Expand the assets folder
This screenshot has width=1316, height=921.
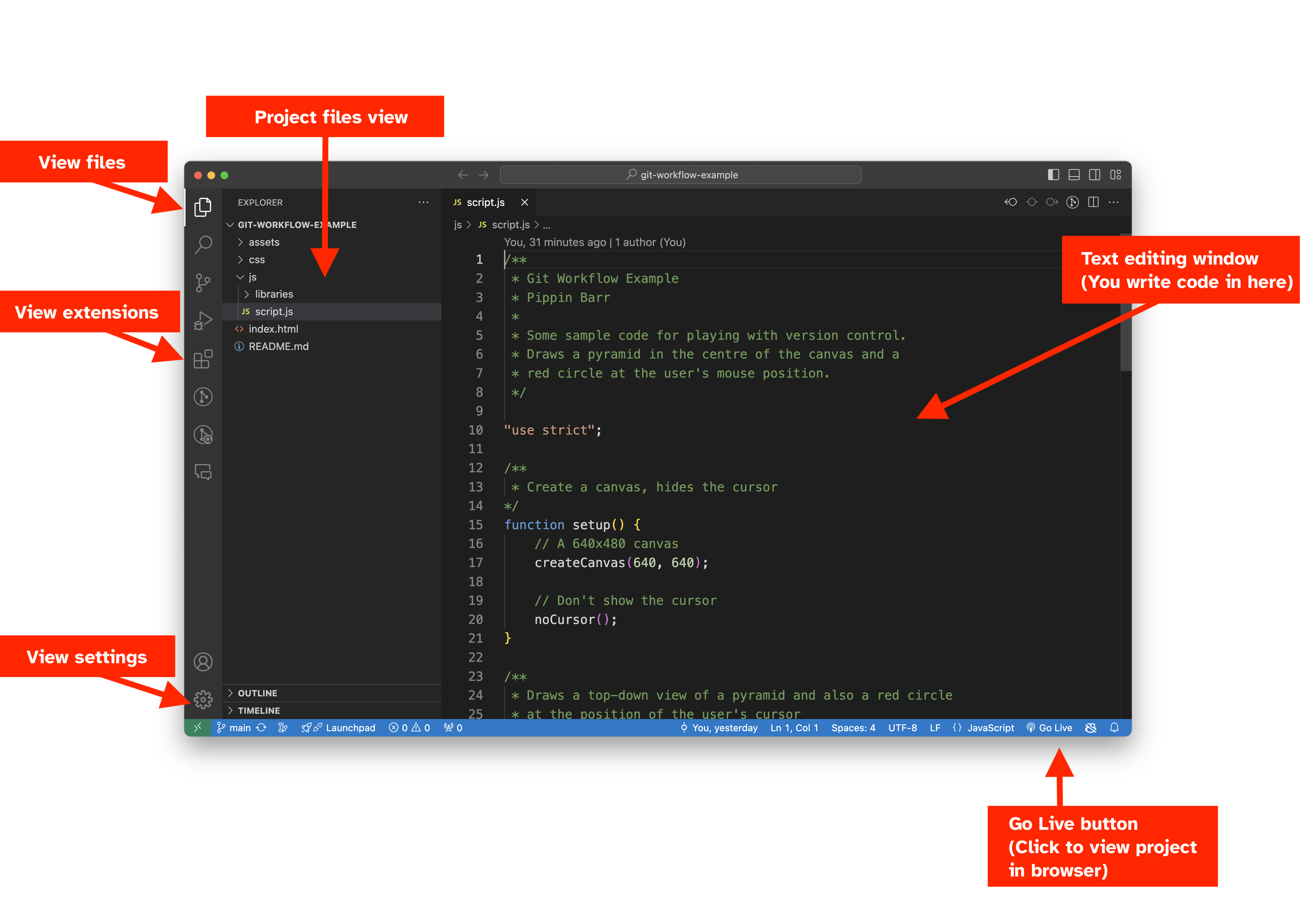(x=264, y=242)
